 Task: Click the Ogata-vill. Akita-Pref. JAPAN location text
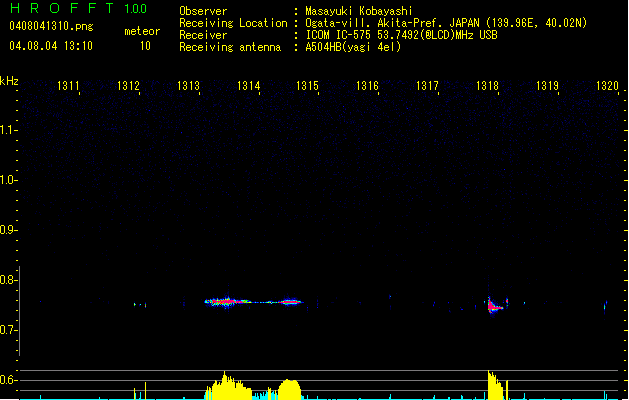coord(446,23)
